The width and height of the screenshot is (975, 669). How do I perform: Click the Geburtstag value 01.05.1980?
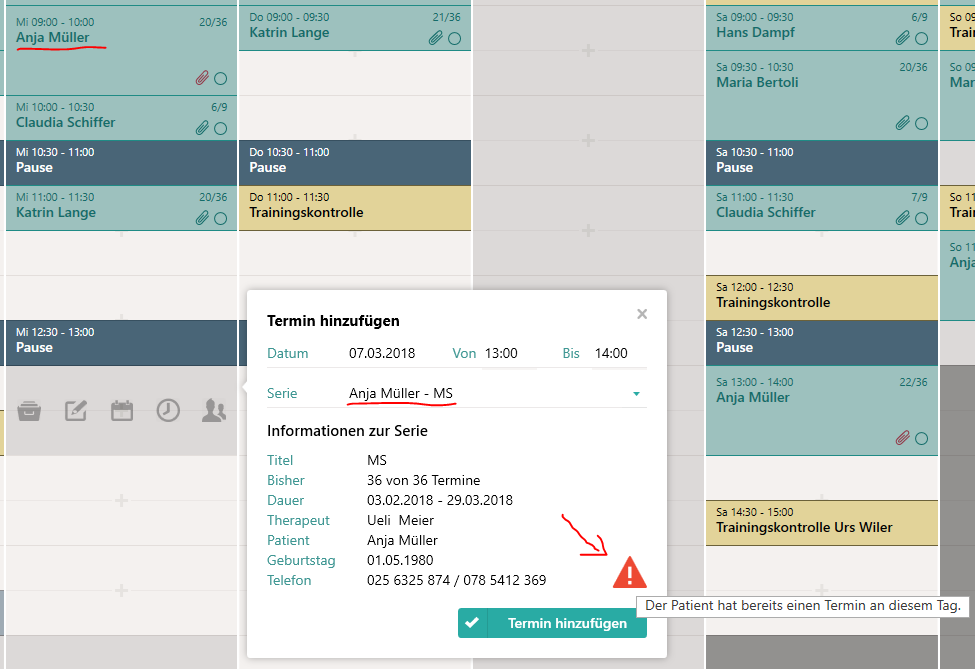(x=400, y=560)
